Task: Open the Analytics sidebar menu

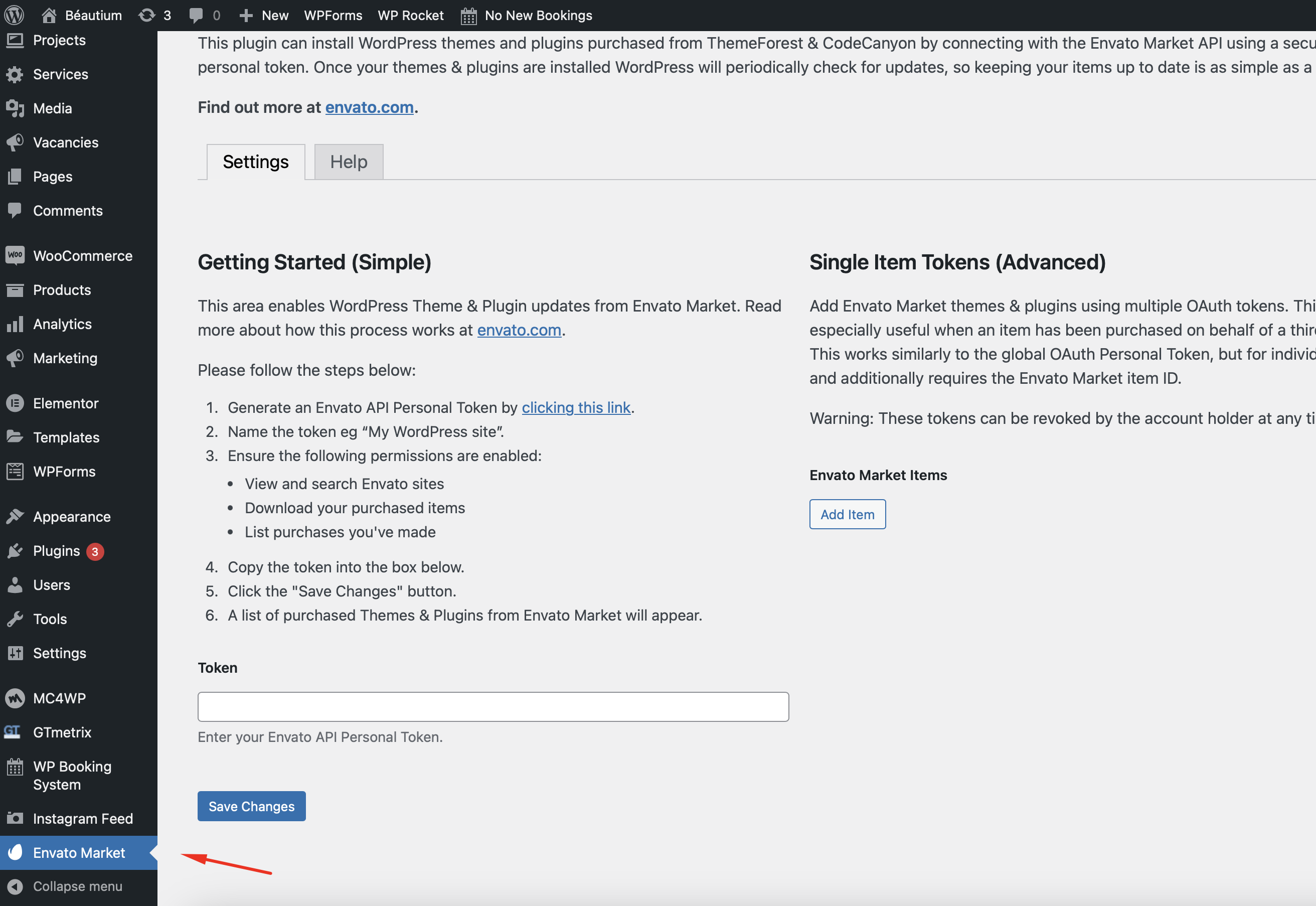Action: tap(79, 324)
